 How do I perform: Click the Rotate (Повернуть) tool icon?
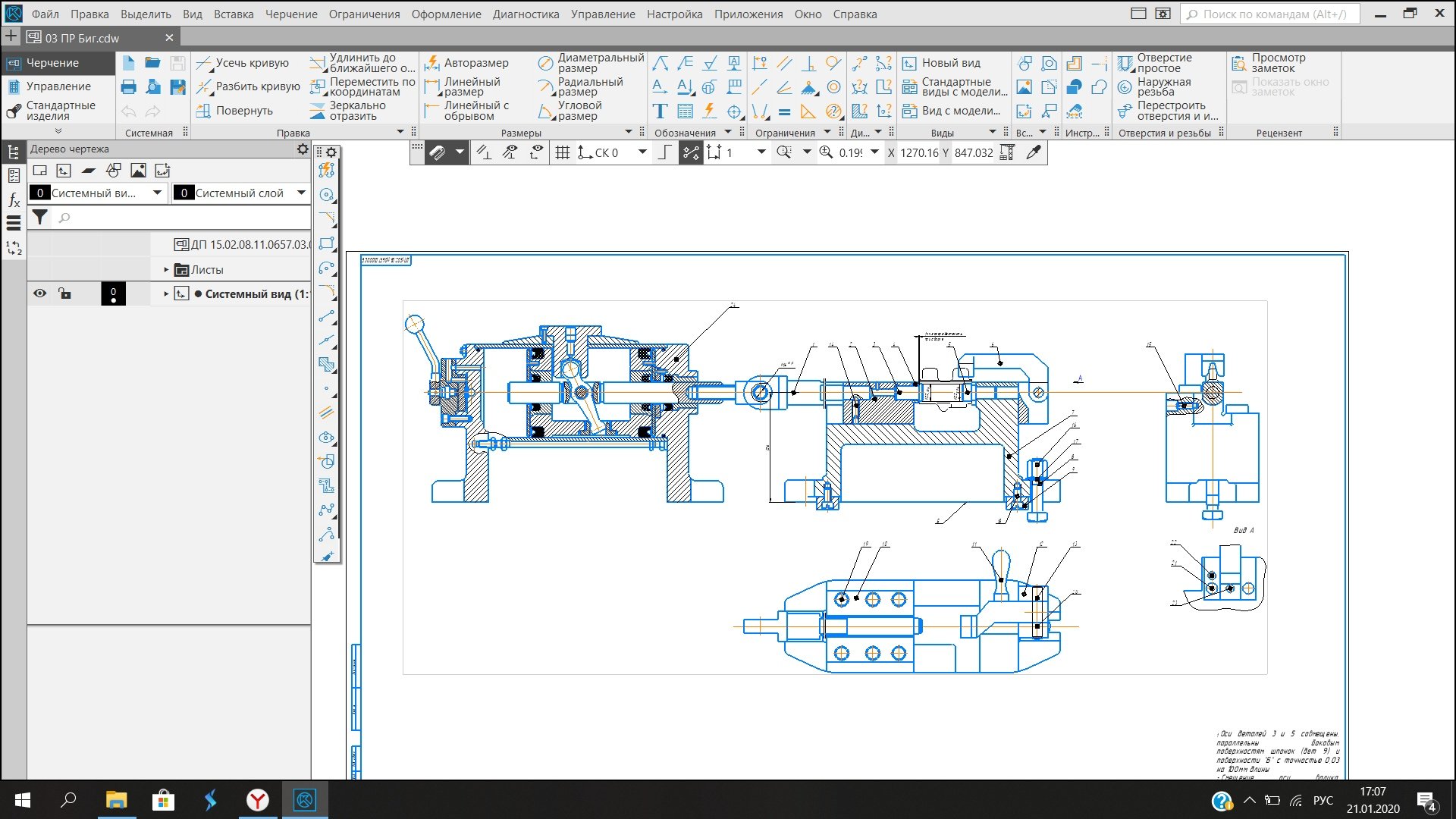[203, 111]
